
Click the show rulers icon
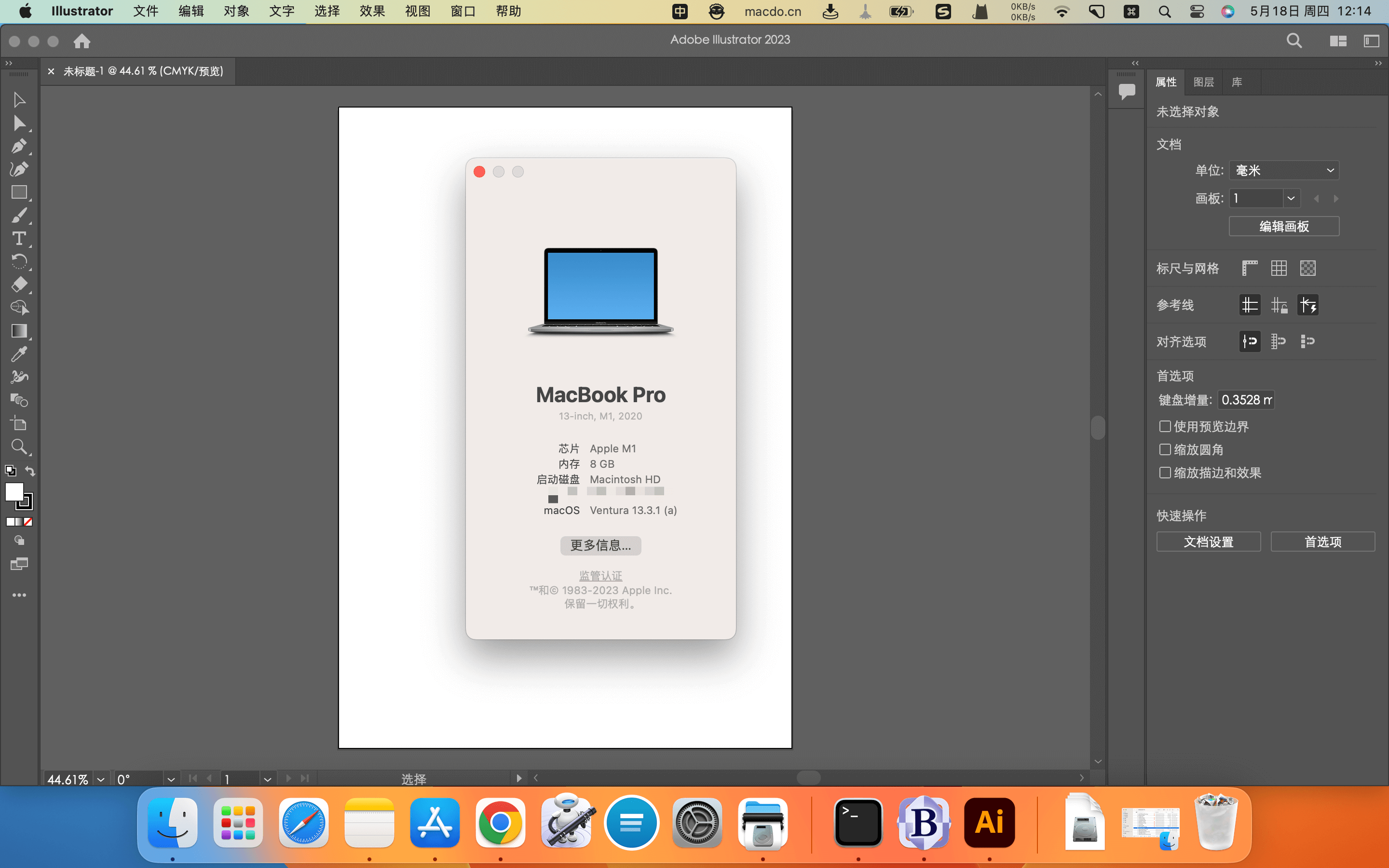tap(1250, 268)
